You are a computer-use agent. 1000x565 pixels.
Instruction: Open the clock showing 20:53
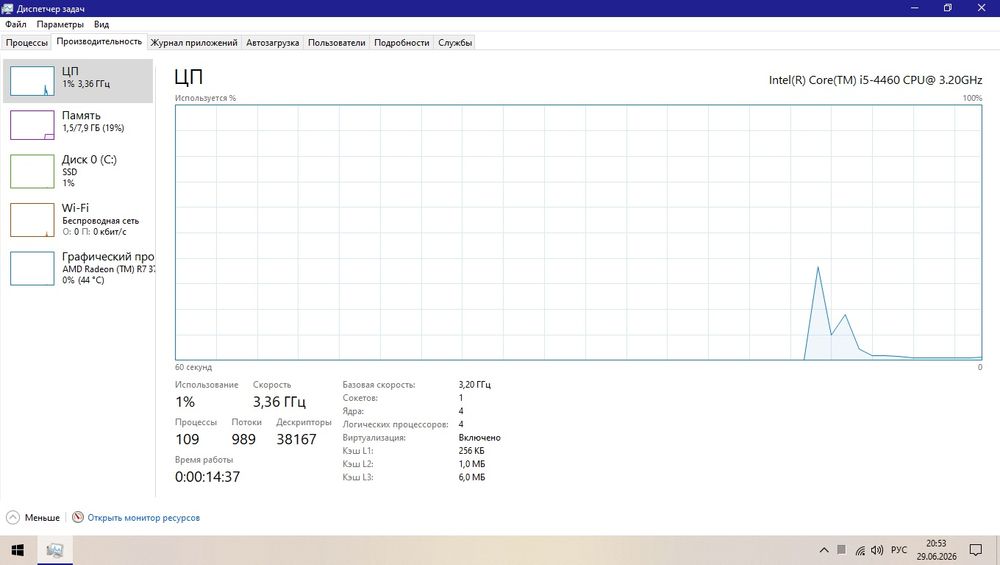coord(936,543)
